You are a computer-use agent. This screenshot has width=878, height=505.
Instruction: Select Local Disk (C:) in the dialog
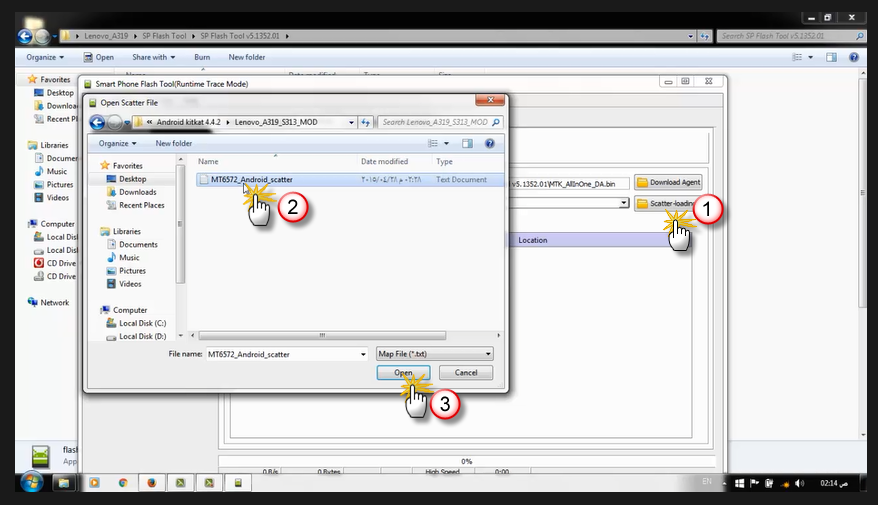(x=142, y=323)
